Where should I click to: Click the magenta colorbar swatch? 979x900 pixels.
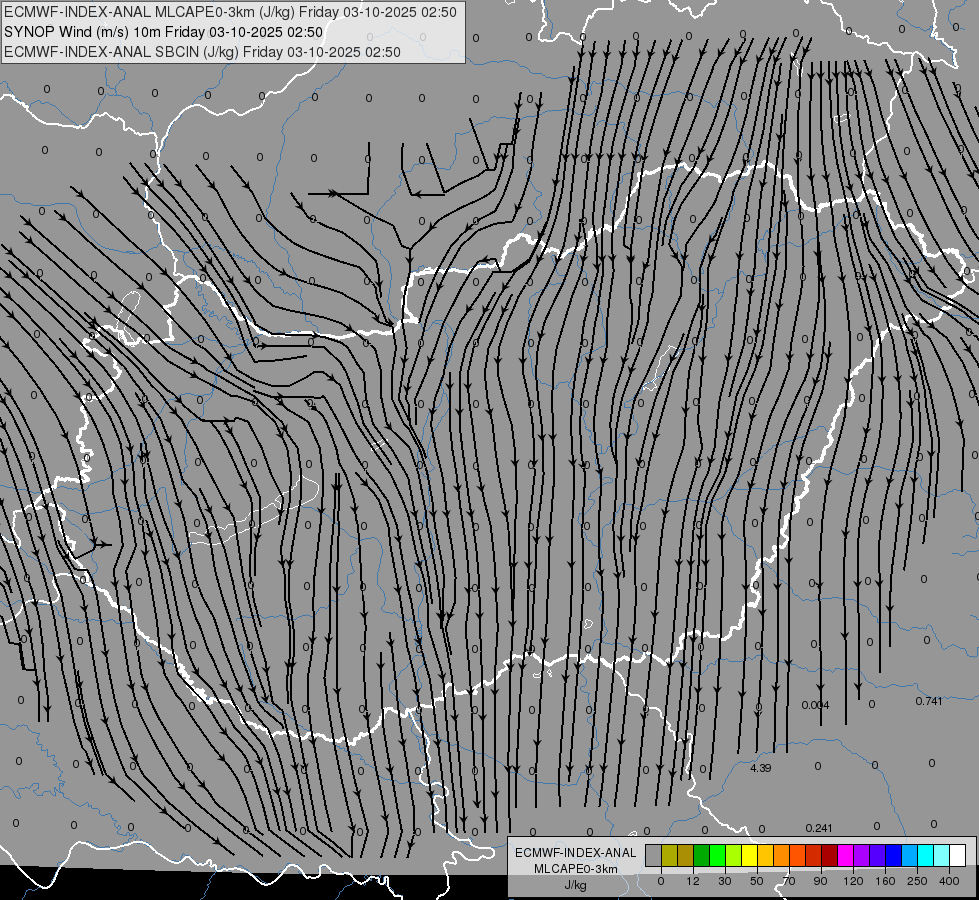(845, 855)
